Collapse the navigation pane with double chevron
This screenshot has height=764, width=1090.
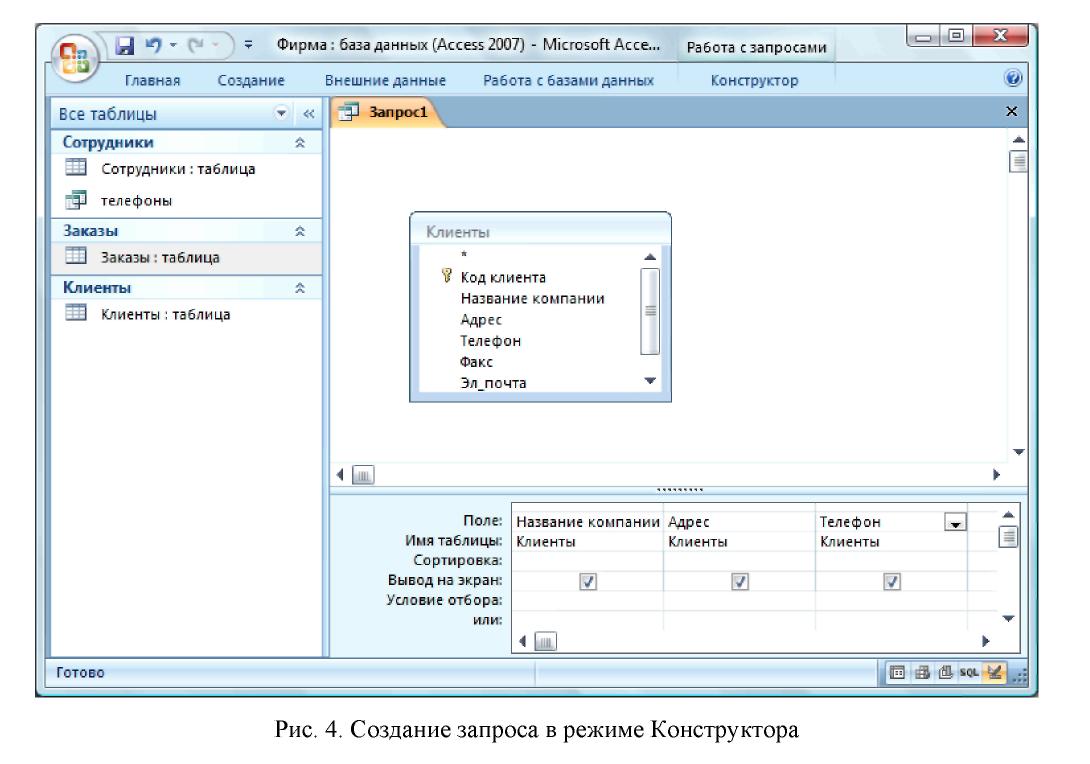coord(309,113)
